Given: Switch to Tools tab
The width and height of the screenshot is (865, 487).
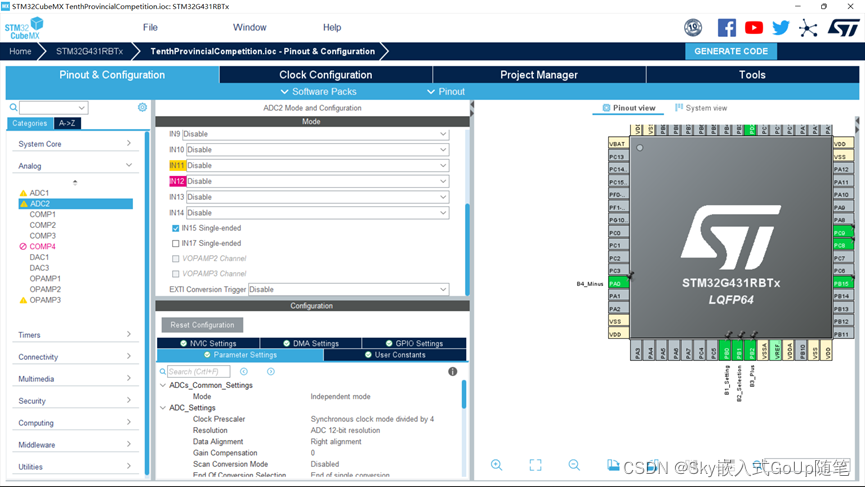Looking at the screenshot, I should coord(752,74).
